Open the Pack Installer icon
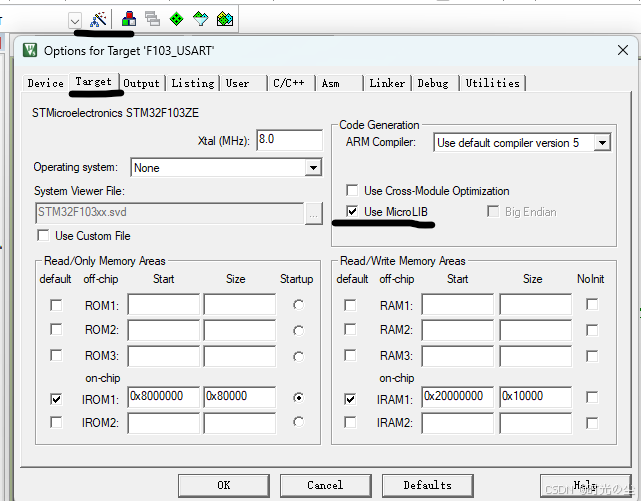The height and width of the screenshot is (501, 641). pos(225,19)
